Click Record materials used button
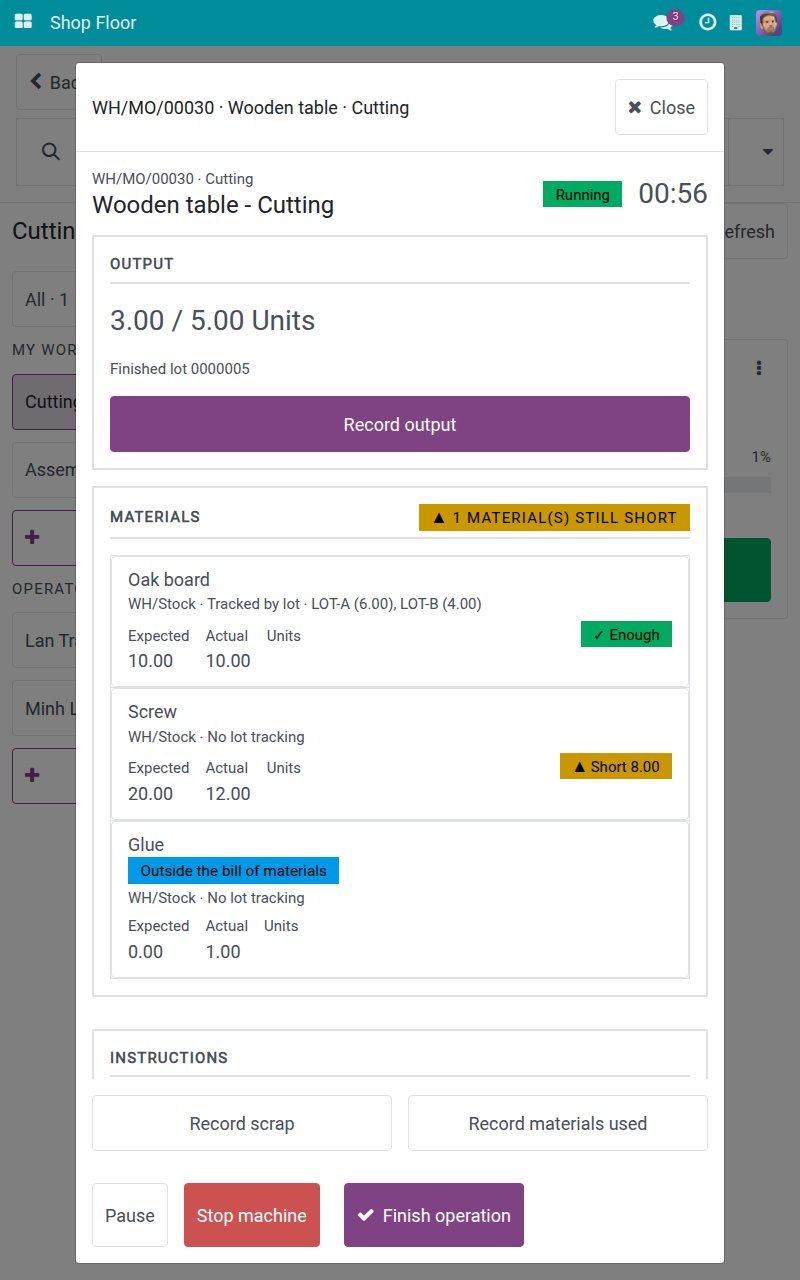The height and width of the screenshot is (1280, 800). click(x=558, y=1123)
